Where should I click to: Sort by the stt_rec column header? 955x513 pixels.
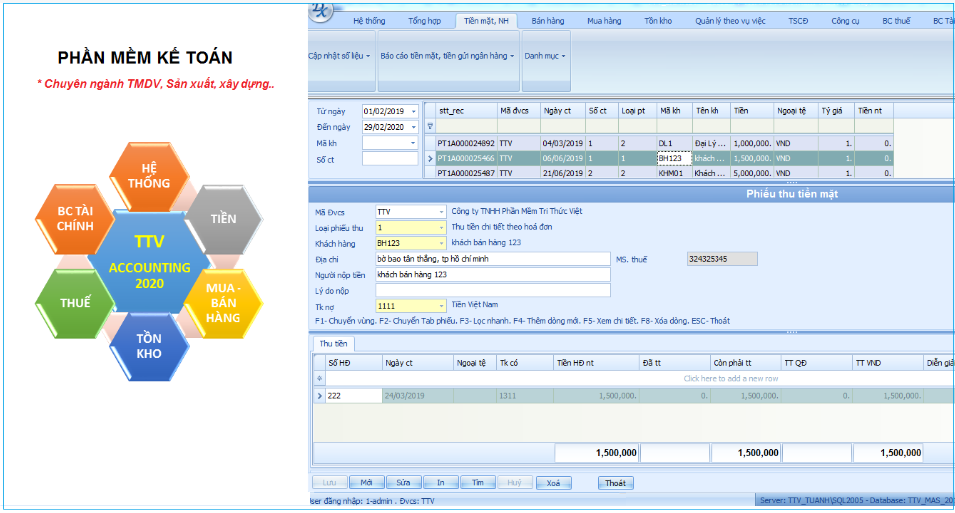(467, 111)
